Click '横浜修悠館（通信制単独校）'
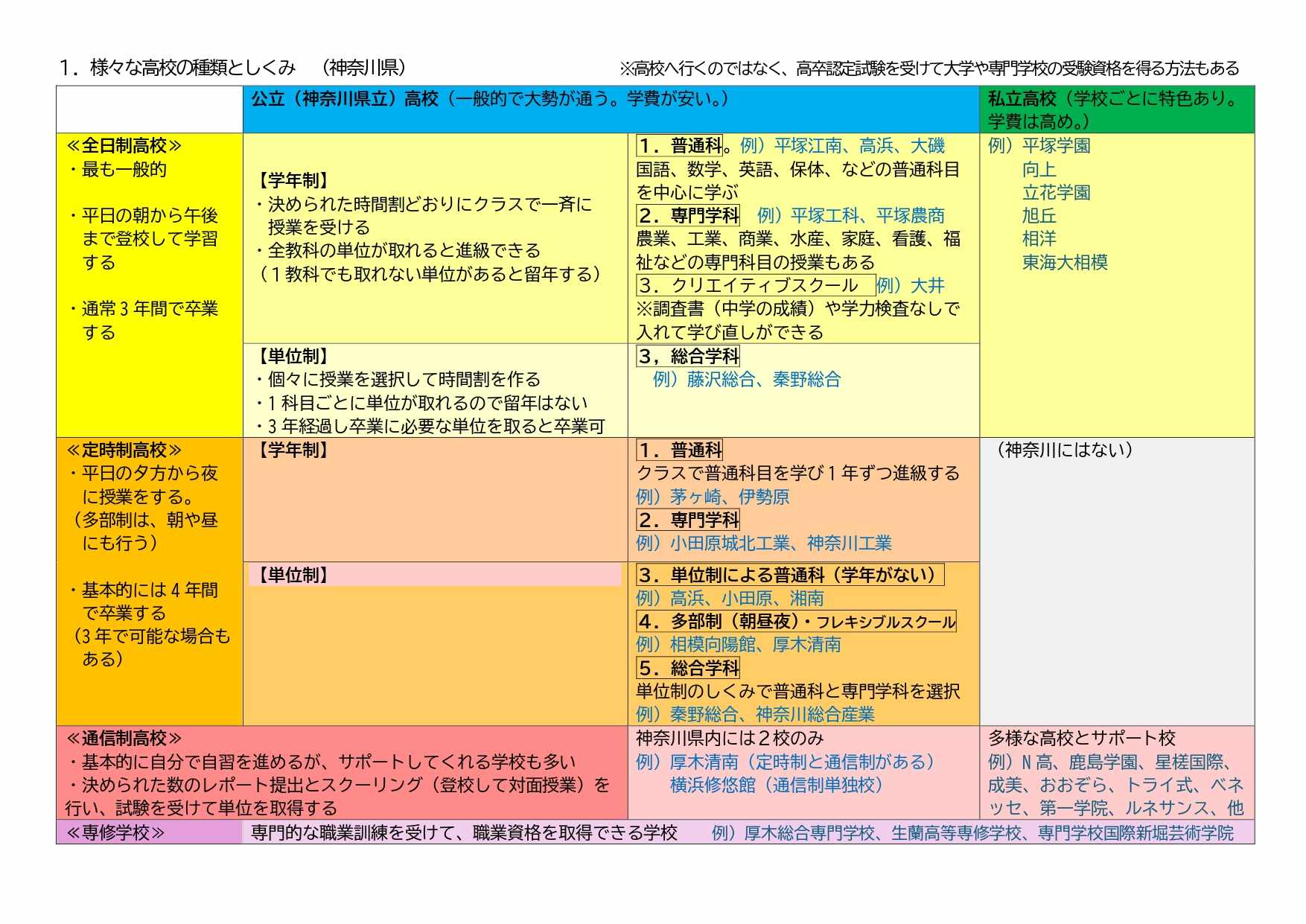The width and height of the screenshot is (1306, 924). click(777, 785)
